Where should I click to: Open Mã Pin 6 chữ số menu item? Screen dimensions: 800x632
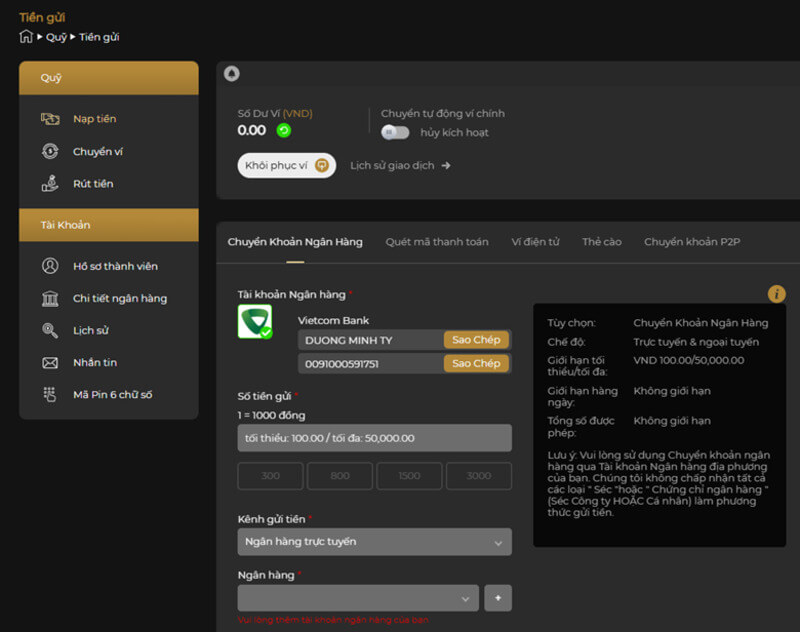(112, 395)
